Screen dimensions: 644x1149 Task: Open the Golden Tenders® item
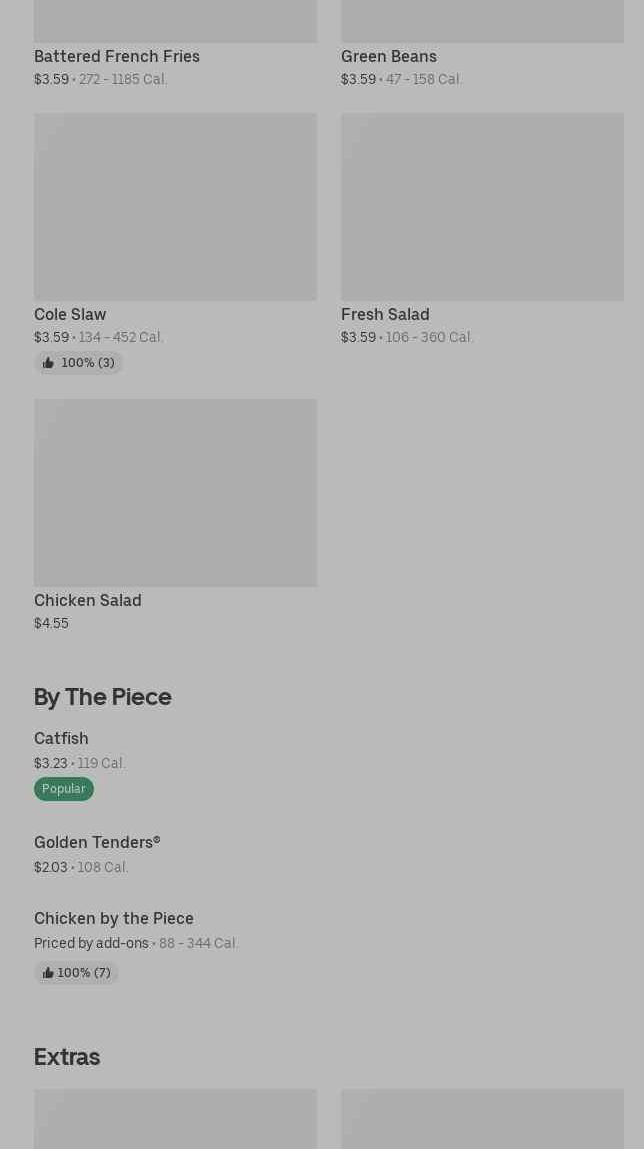point(97,842)
